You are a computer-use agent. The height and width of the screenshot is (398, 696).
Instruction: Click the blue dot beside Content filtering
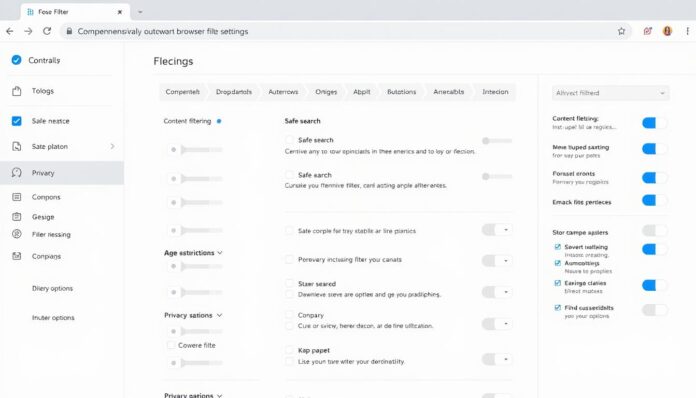coord(219,121)
